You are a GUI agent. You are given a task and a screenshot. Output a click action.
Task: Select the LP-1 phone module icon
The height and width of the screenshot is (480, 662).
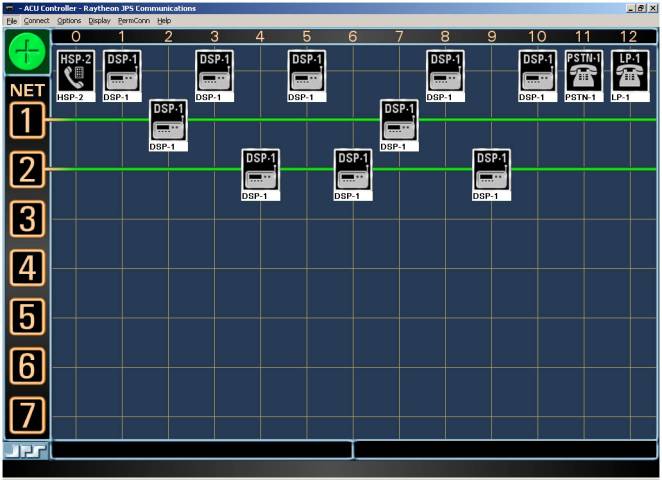tap(629, 70)
